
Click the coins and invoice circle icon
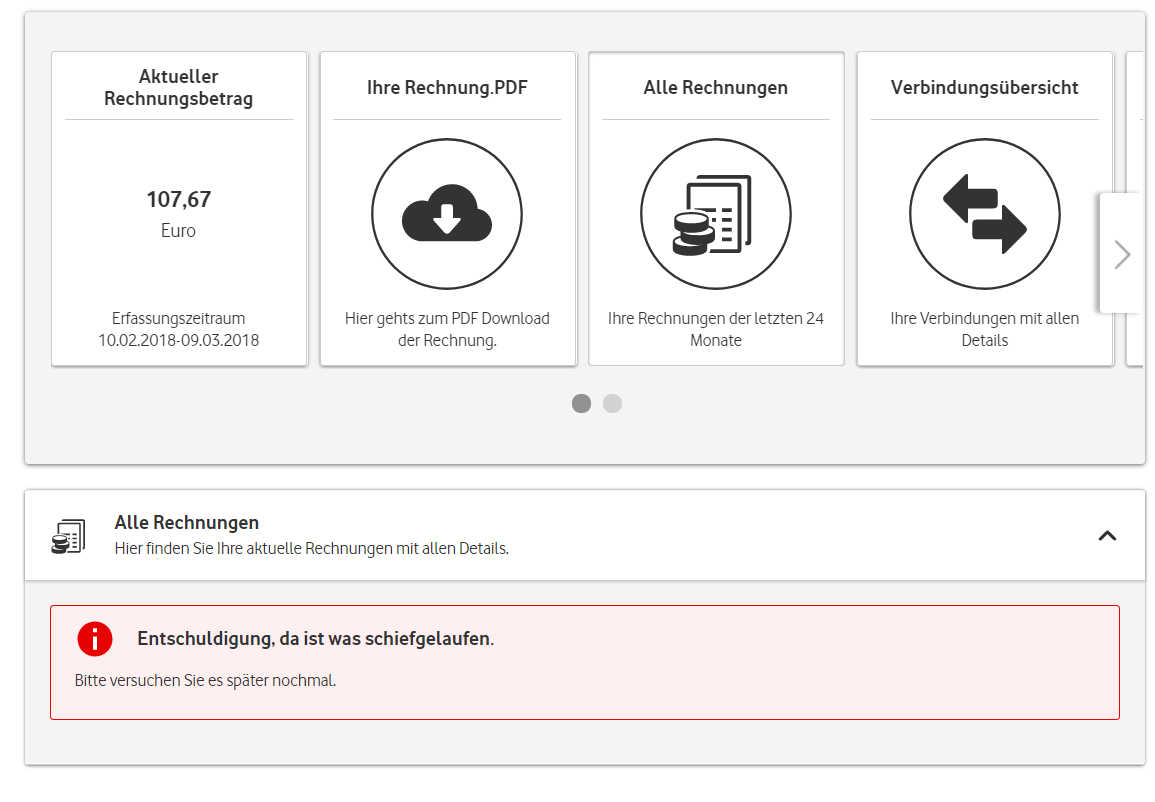click(715, 214)
